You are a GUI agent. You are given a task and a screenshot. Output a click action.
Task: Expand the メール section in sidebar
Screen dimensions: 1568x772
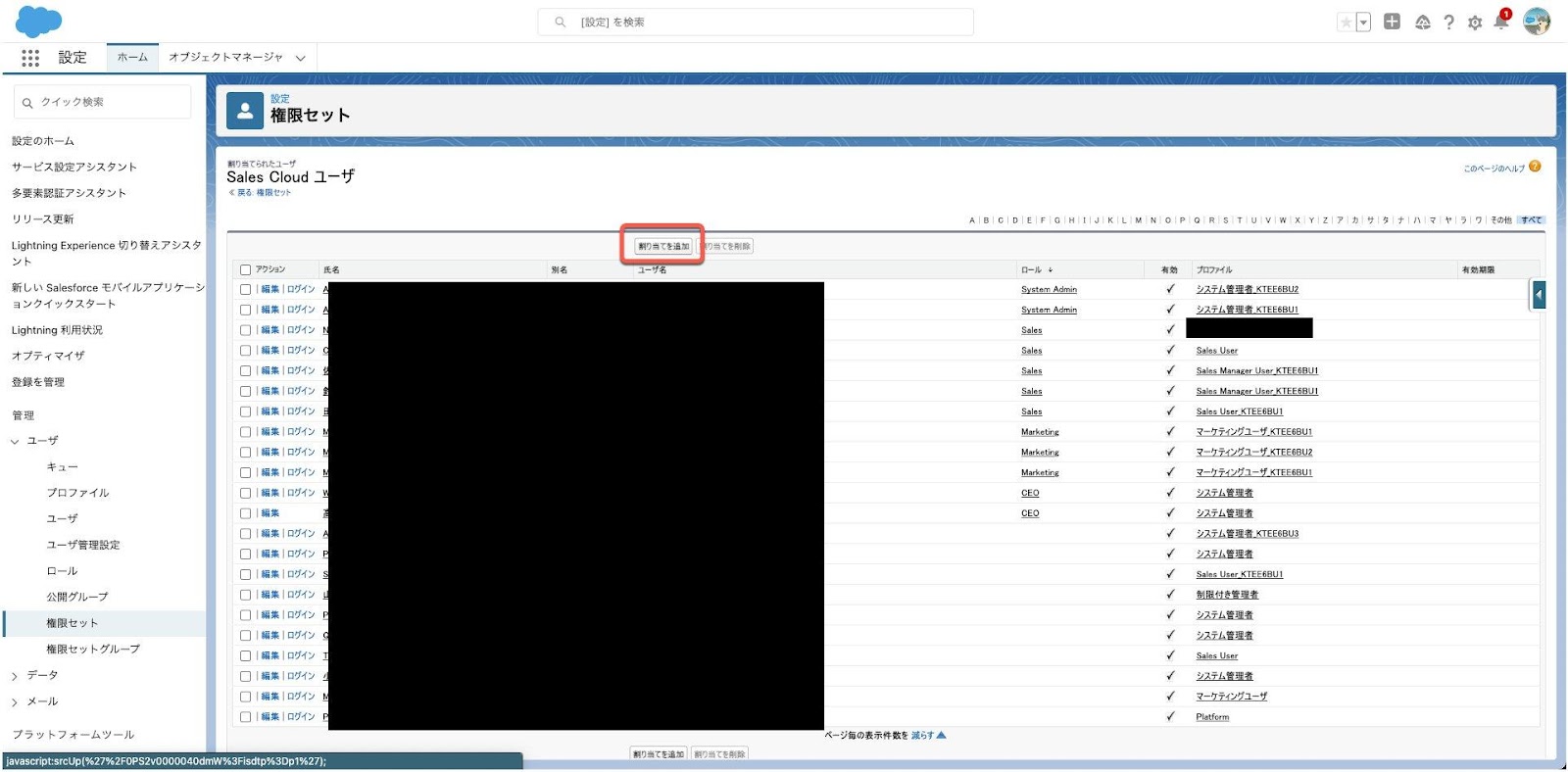pos(15,702)
